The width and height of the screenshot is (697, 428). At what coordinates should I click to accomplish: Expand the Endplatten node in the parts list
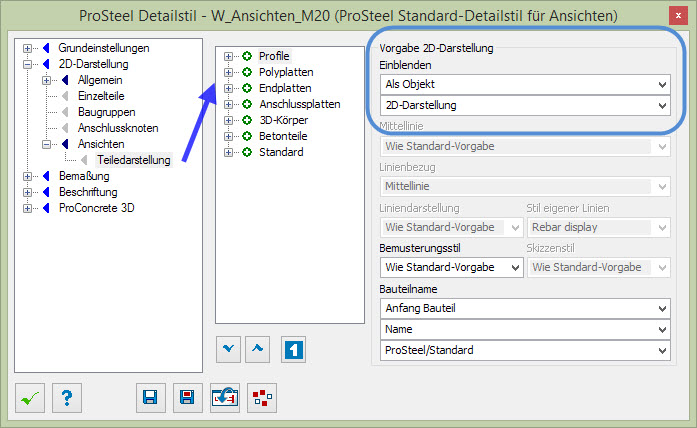(228, 88)
